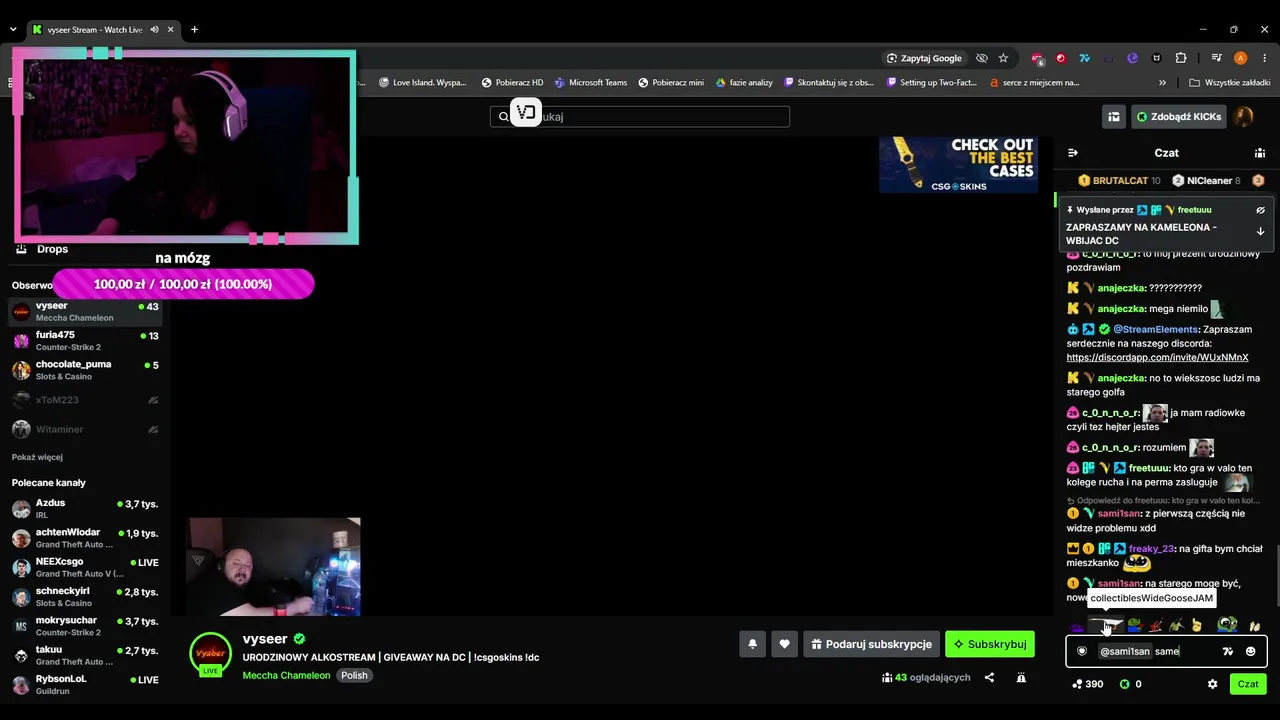Follow vyseer with the heart button
This screenshot has width=1280, height=720.
coord(784,644)
